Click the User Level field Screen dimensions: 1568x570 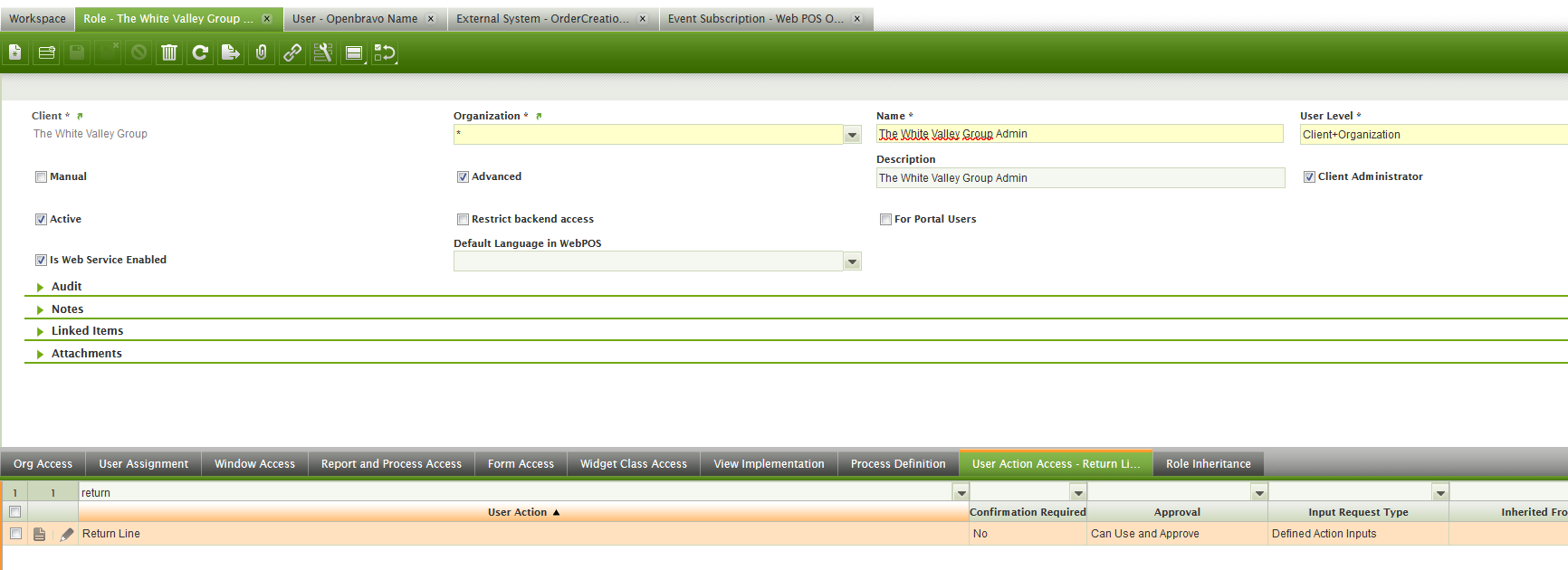pyautogui.click(x=1433, y=135)
